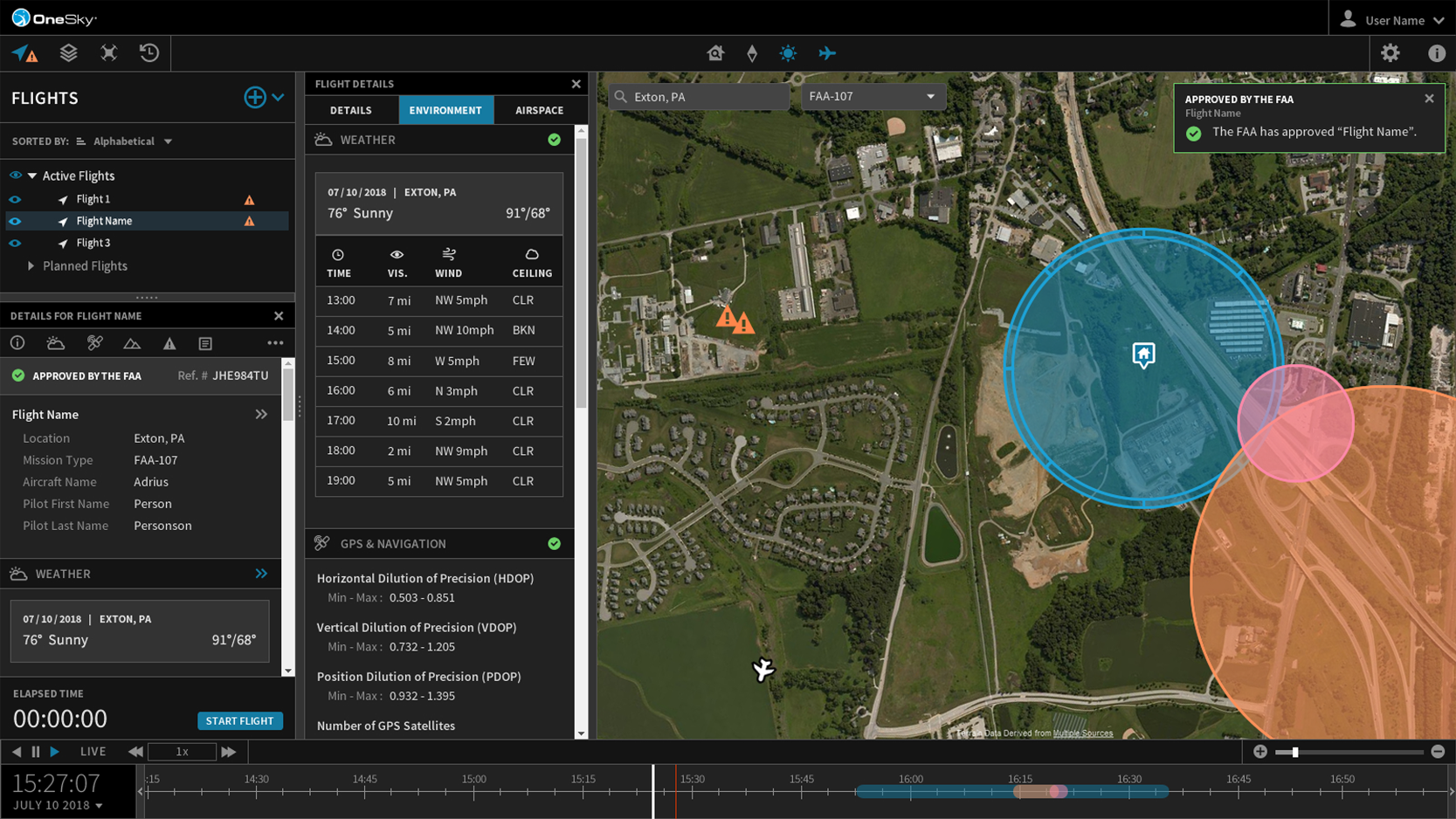Open the layers panel icon
The height and width of the screenshot is (819, 1456).
(68, 53)
